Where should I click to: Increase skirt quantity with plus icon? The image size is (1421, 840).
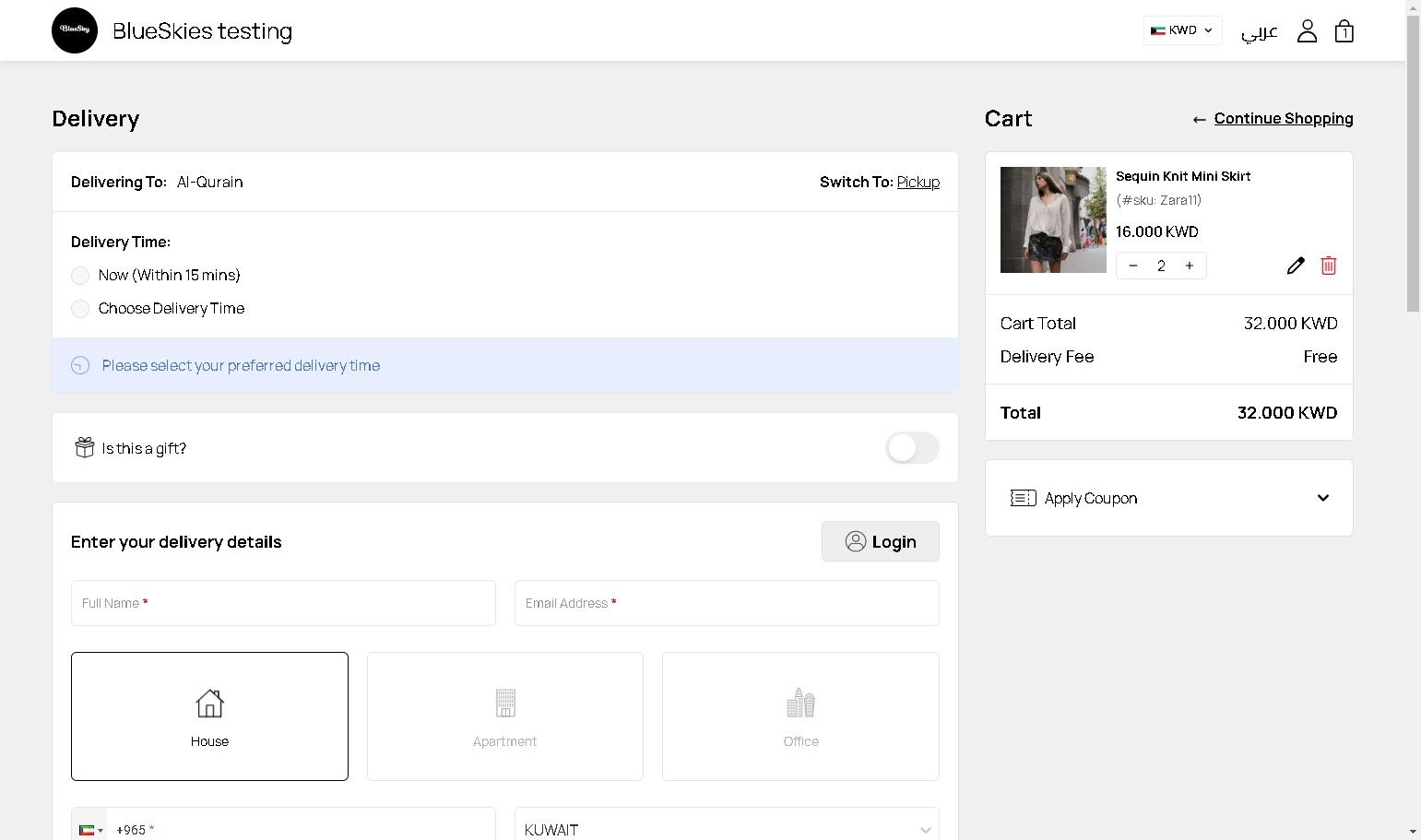[1190, 266]
